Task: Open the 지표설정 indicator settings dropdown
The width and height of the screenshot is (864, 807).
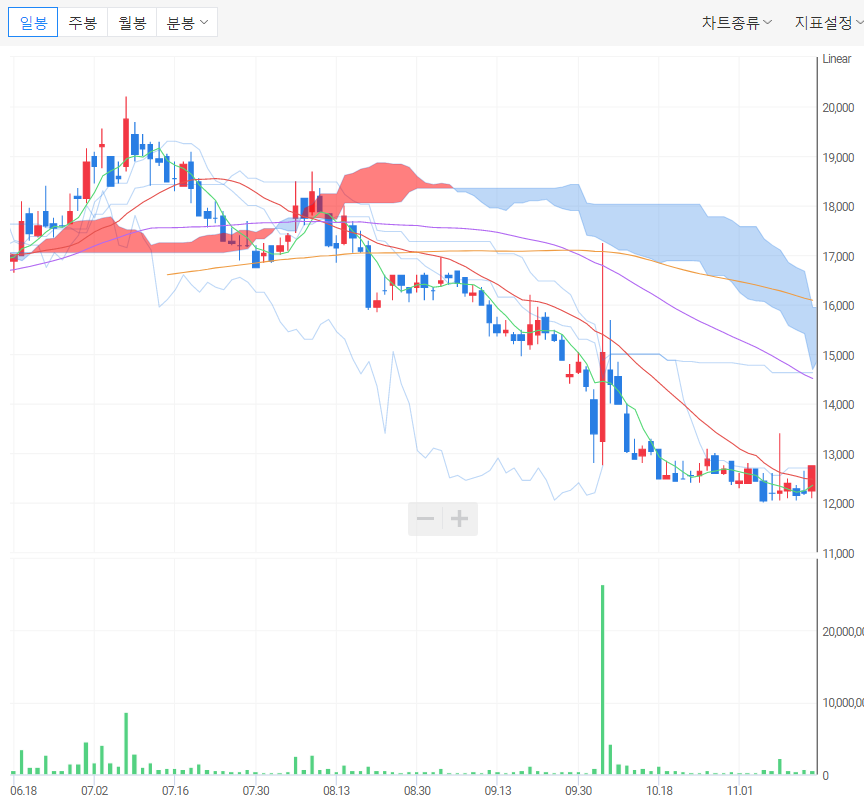Action: pyautogui.click(x=828, y=23)
